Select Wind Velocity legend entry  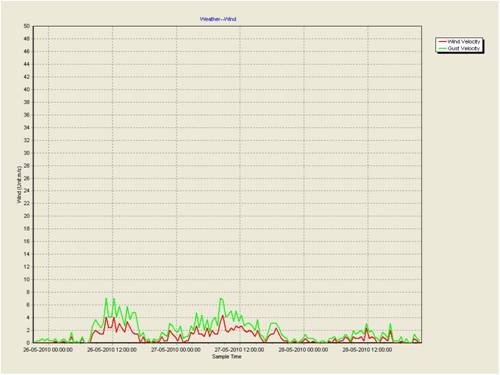tap(460, 42)
